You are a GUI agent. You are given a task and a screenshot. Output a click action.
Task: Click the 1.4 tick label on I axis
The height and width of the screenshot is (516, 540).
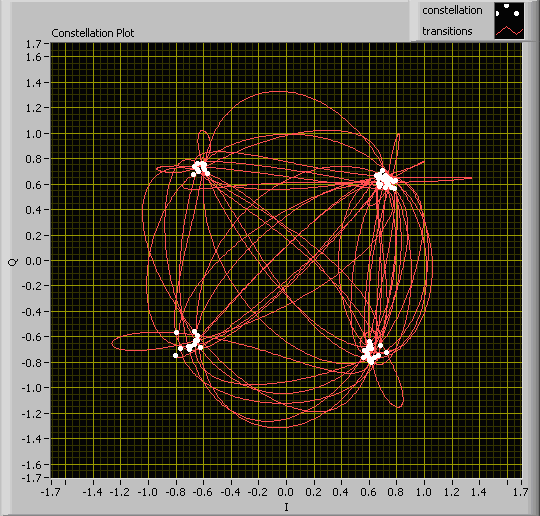[479, 492]
